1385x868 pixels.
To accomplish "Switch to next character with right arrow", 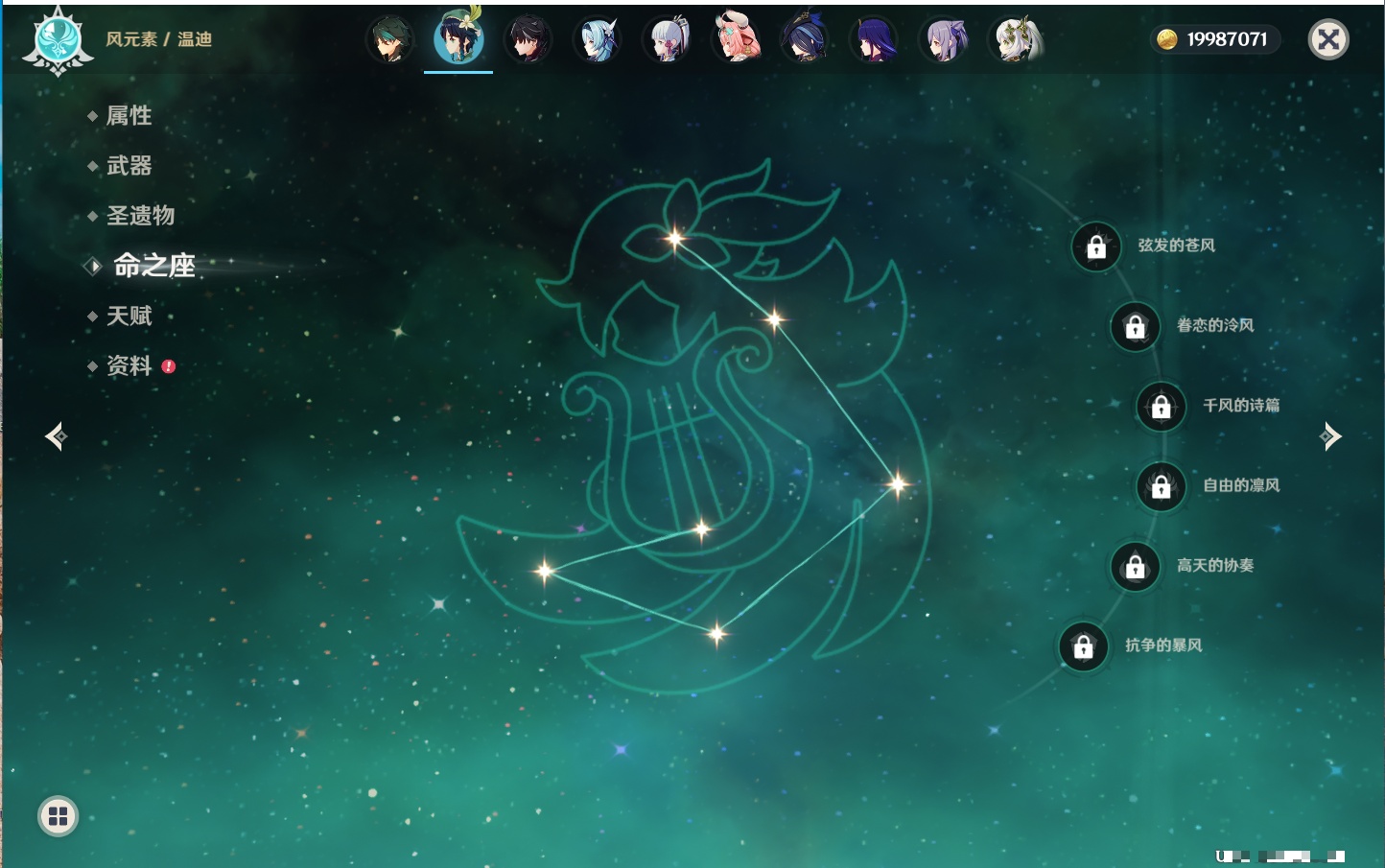I will [1330, 436].
